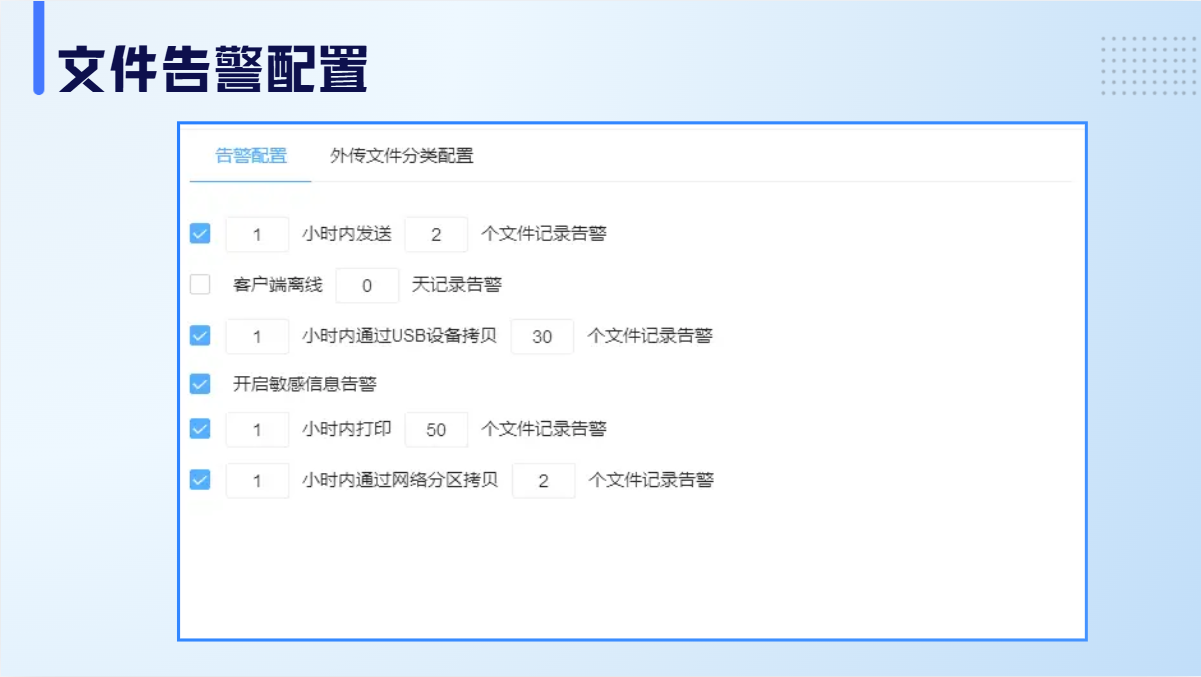
Task: Toggle the 网络分区拷贝 alert checkbox
Action: [200, 480]
